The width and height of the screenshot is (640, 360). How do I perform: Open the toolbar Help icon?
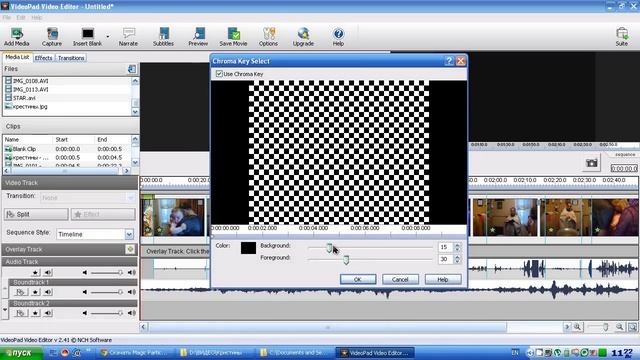pos(338,37)
